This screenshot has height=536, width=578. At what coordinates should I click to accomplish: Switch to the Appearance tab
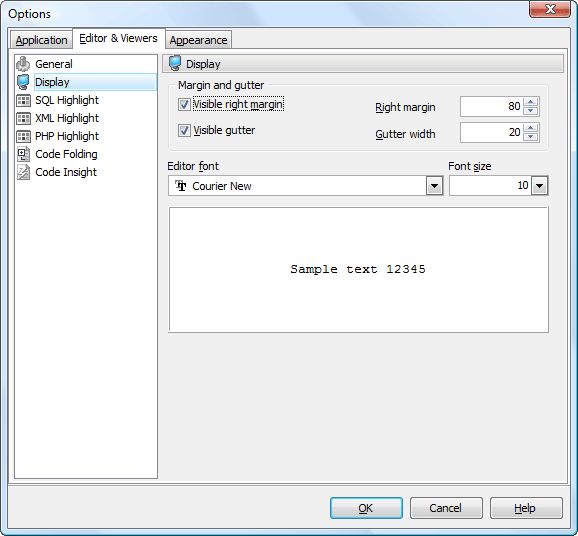[198, 40]
